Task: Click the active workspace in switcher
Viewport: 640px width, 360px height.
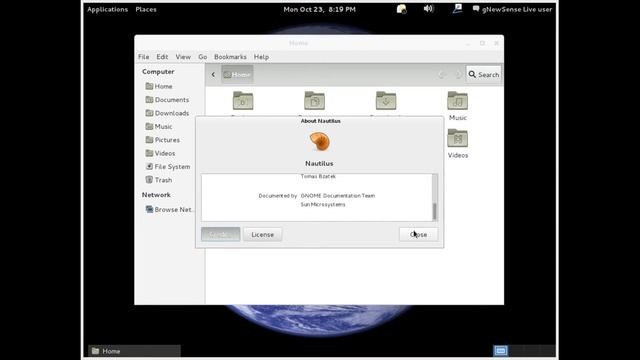Action: (x=501, y=351)
